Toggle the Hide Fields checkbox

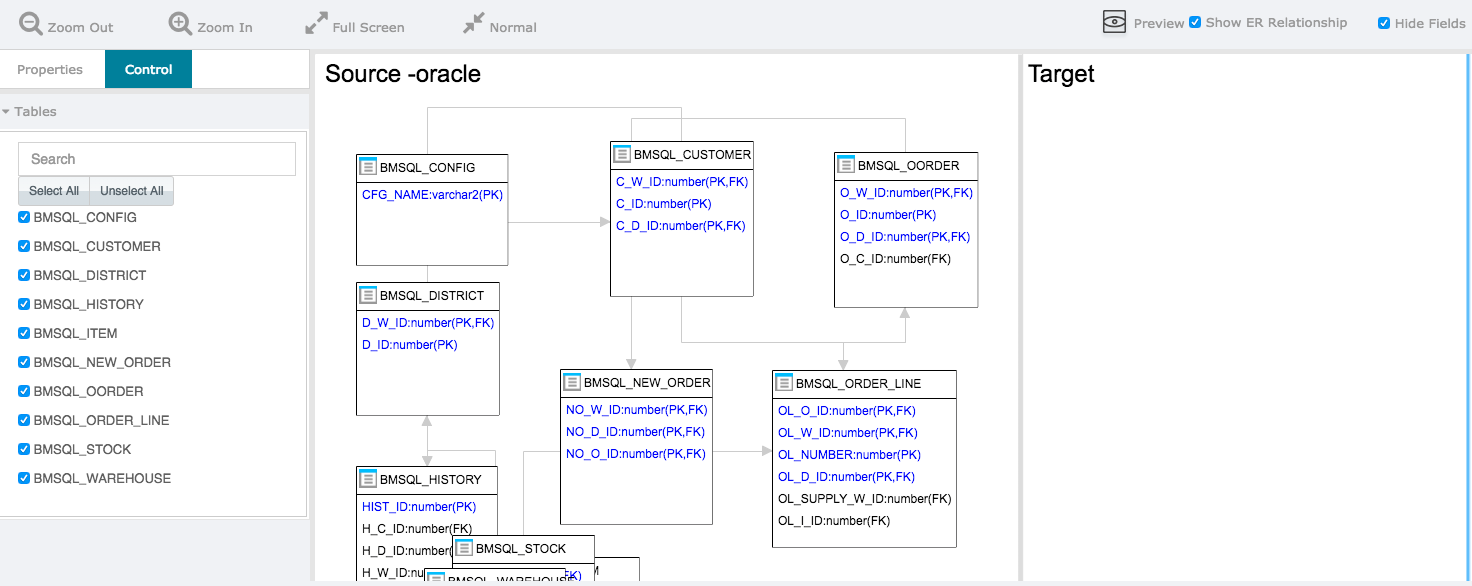click(x=1384, y=23)
